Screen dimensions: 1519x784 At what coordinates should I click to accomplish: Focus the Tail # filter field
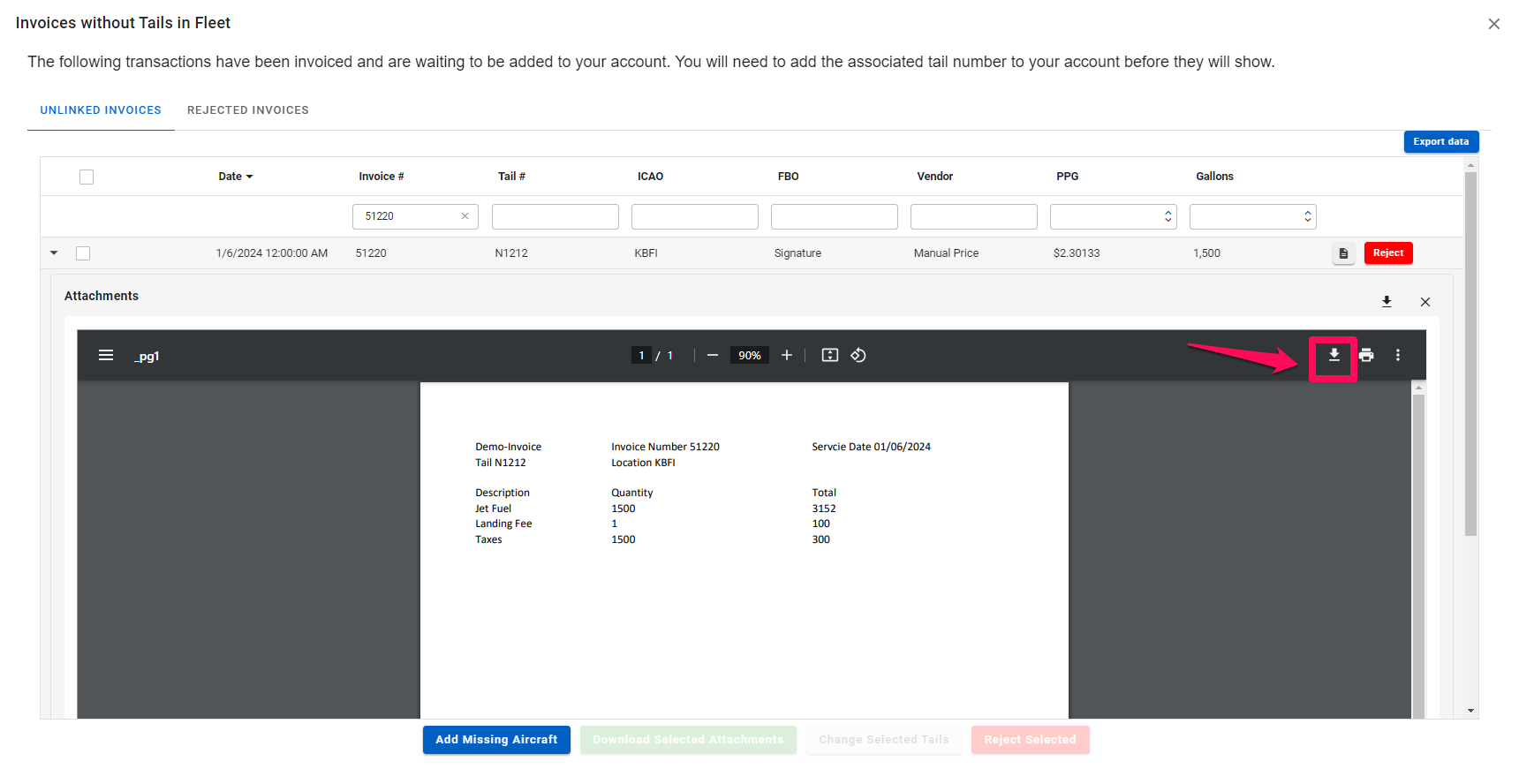coord(555,216)
